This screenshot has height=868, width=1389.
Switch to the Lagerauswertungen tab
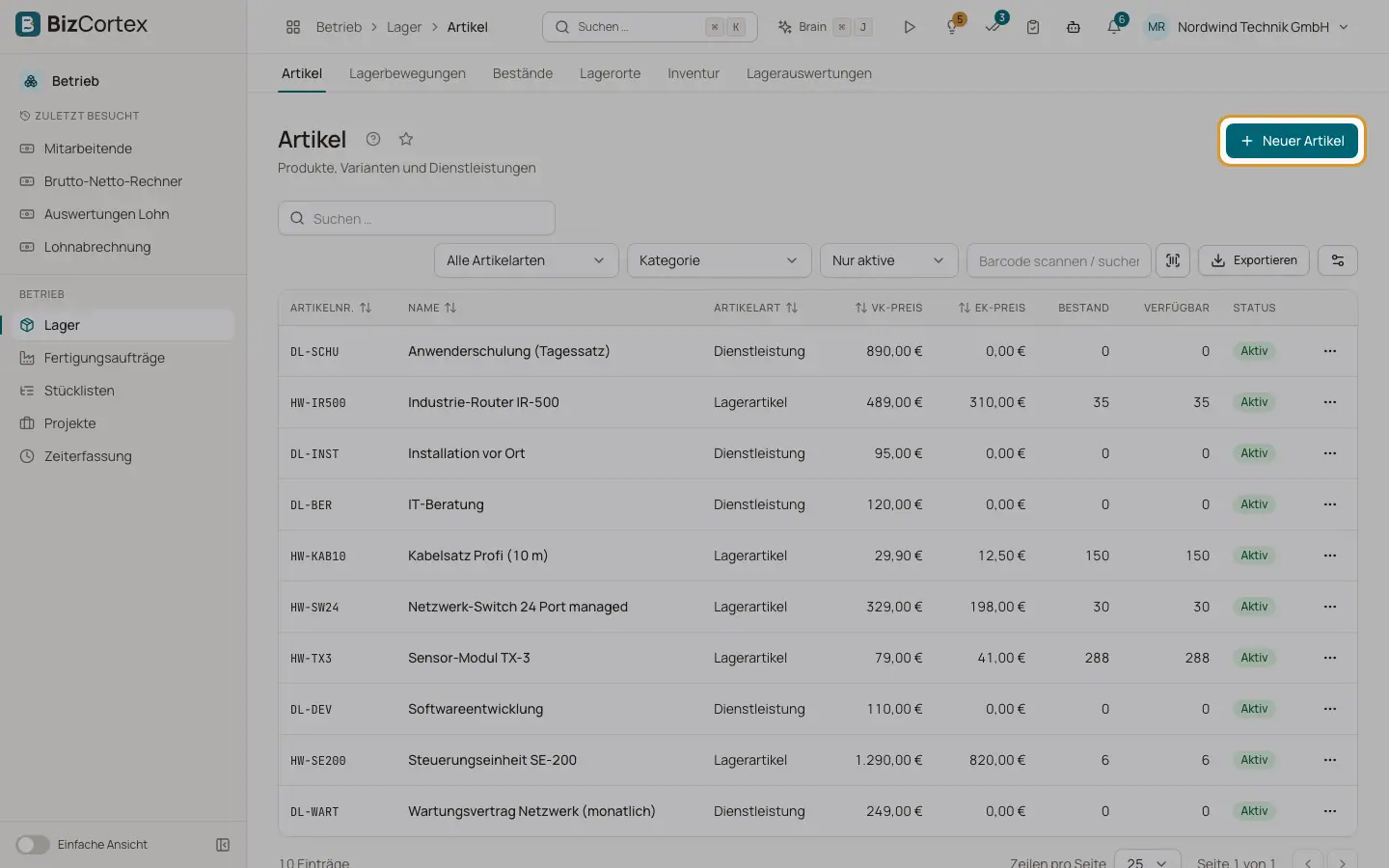pyautogui.click(x=809, y=73)
